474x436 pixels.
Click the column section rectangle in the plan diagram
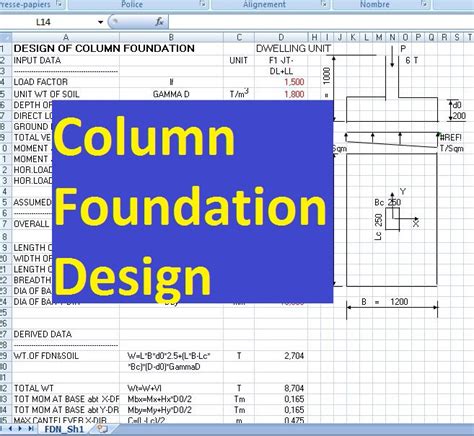(x=392, y=219)
